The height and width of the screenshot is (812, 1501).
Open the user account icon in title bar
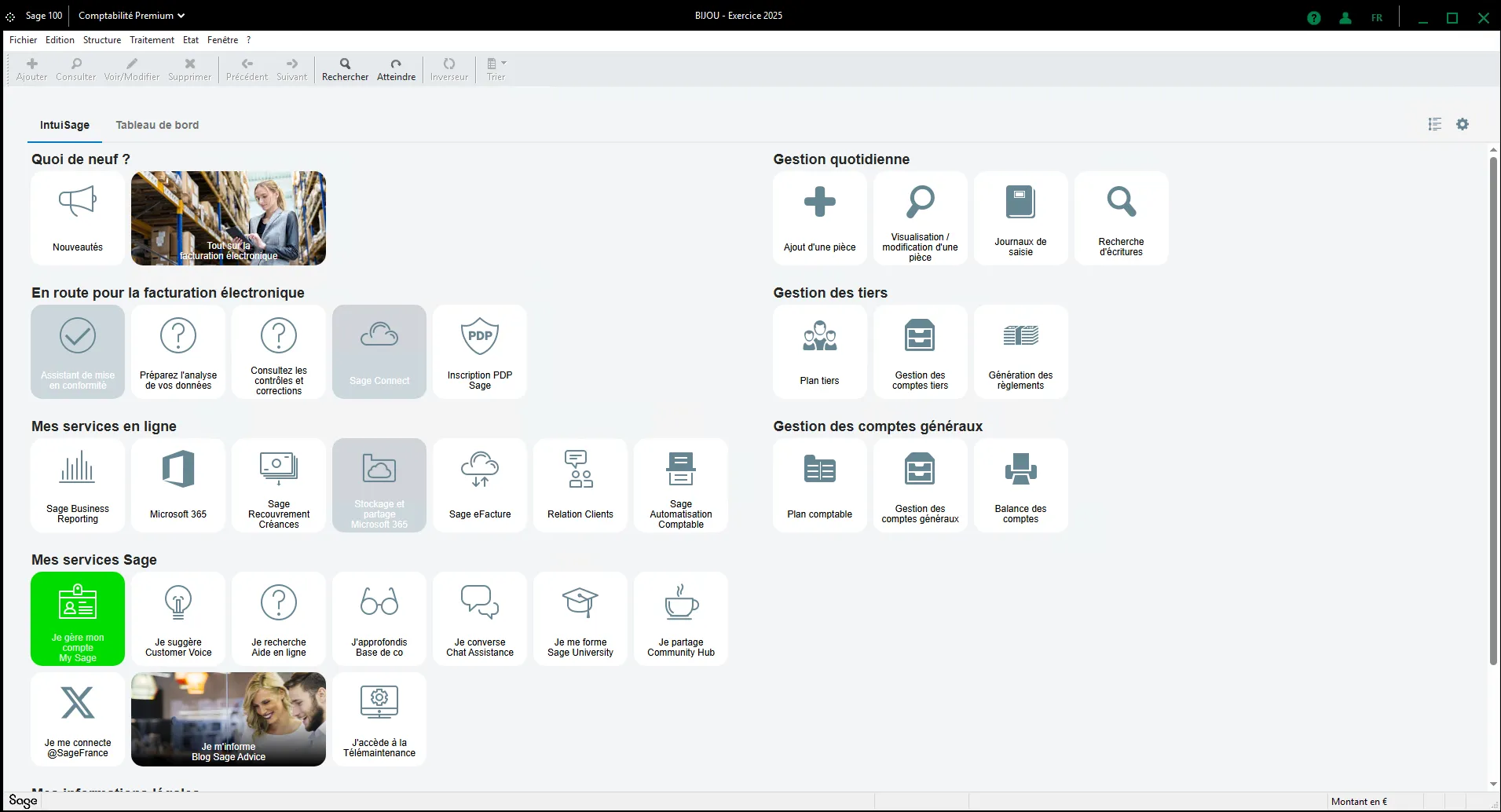(1345, 18)
